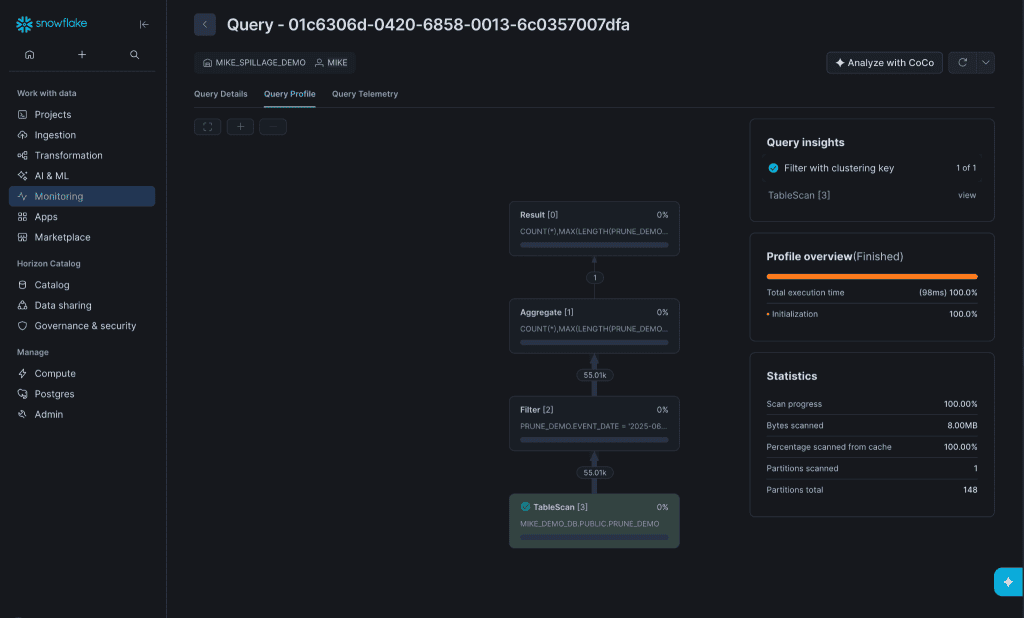Click the MIKE_SPILLAGE_DEMO warehouse label
The image size is (1024, 618).
254,63
